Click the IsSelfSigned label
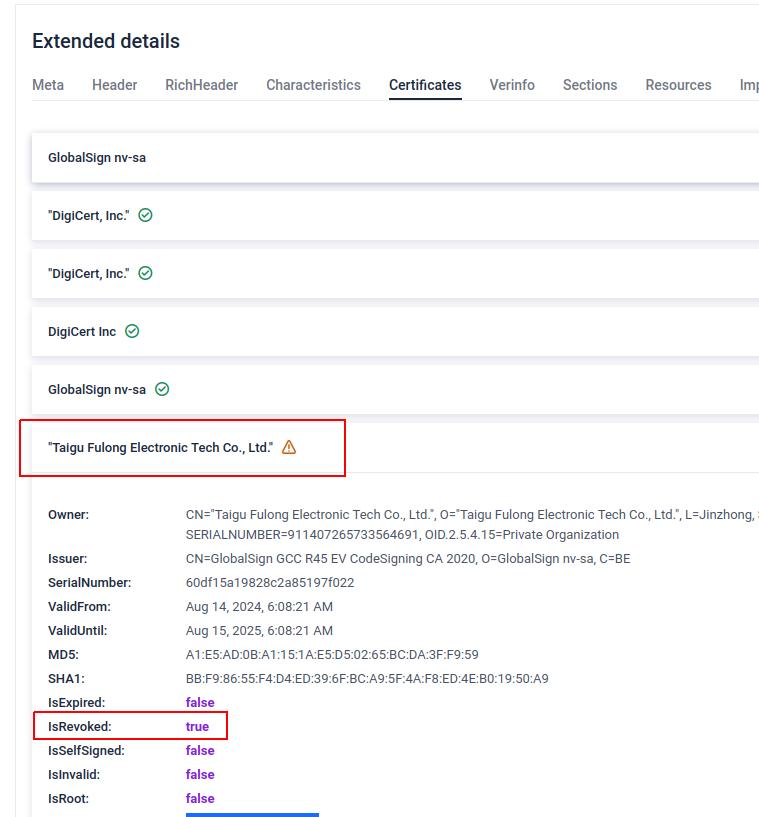The height and width of the screenshot is (817, 759). coord(86,750)
